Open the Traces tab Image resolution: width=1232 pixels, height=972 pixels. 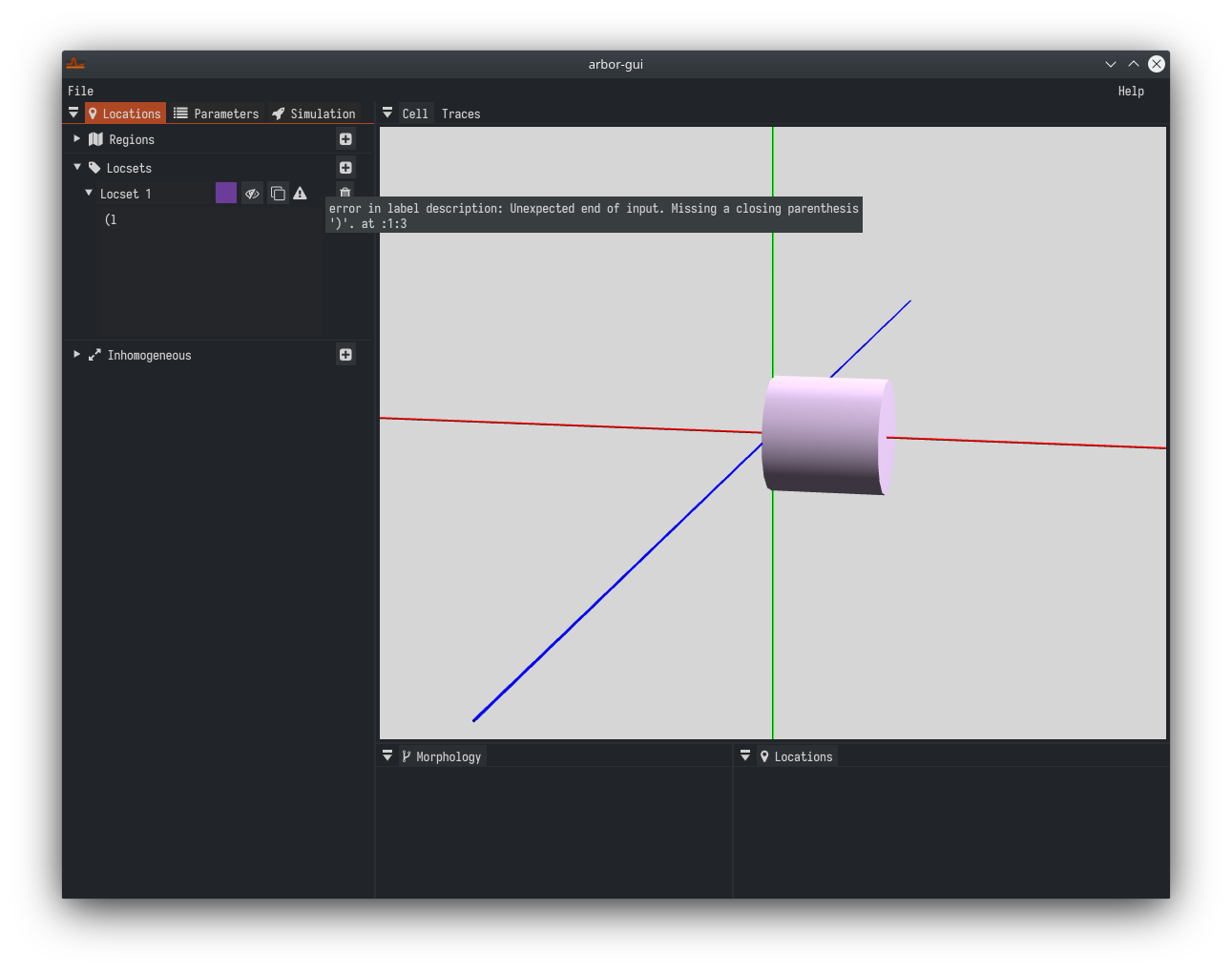coord(461,114)
